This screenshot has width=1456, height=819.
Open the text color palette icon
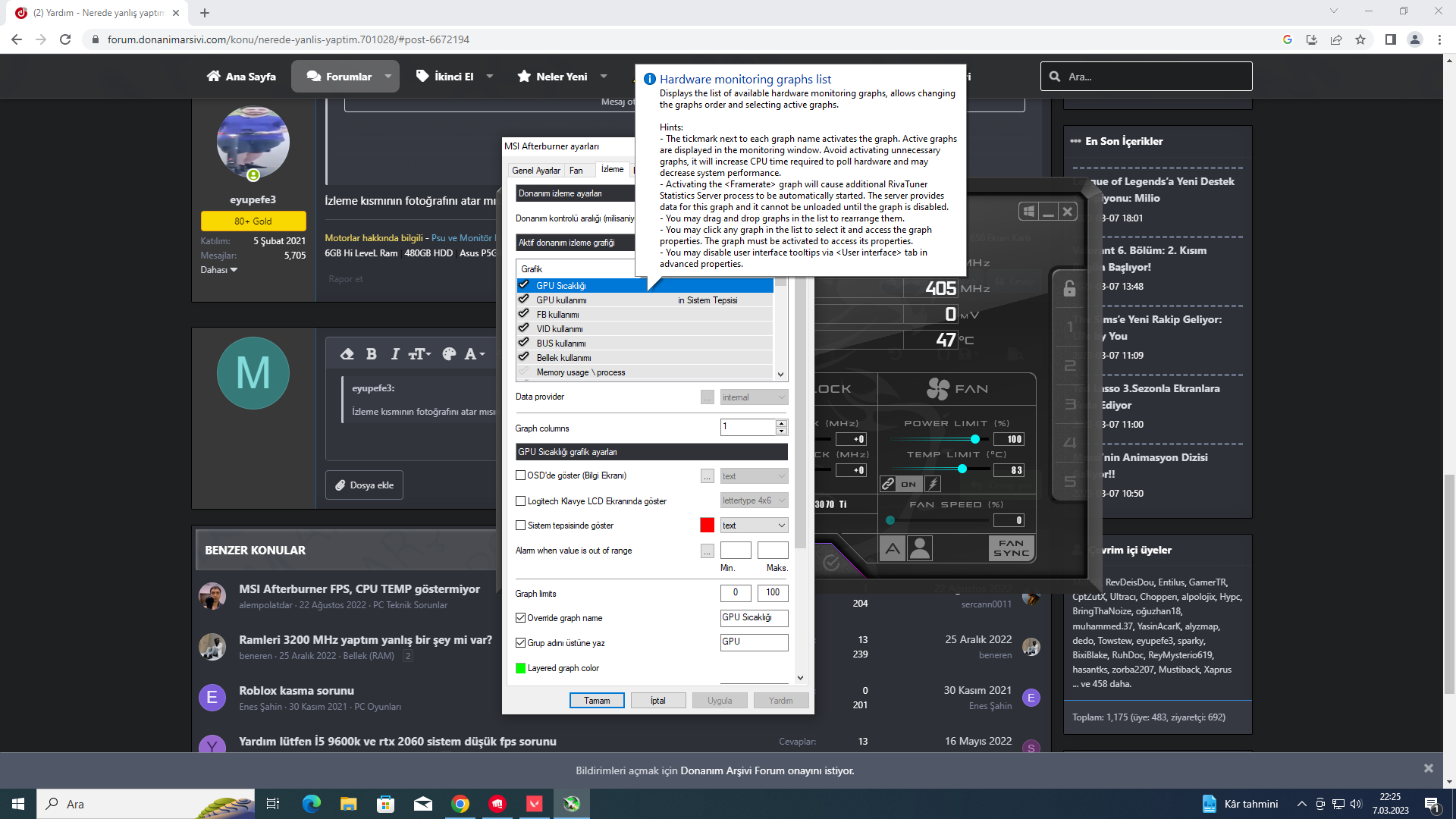point(449,354)
